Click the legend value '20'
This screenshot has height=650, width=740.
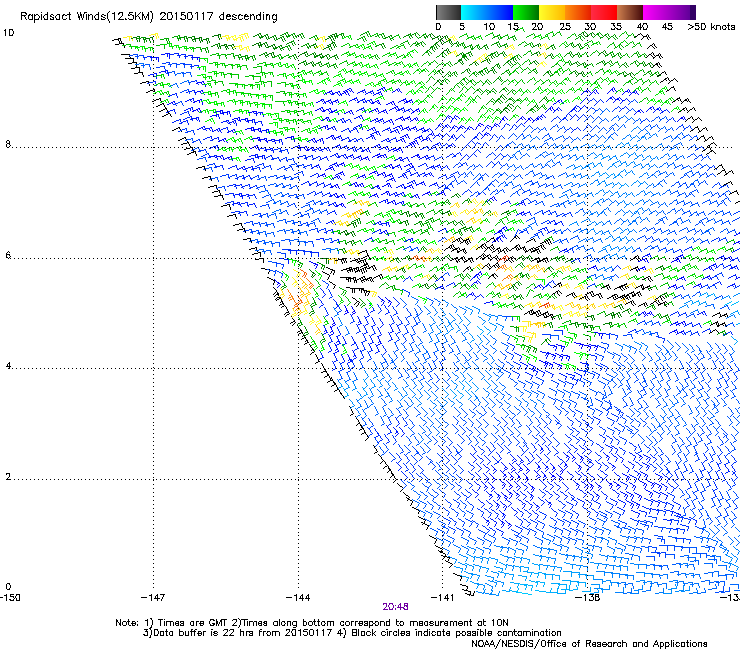(x=537, y=27)
